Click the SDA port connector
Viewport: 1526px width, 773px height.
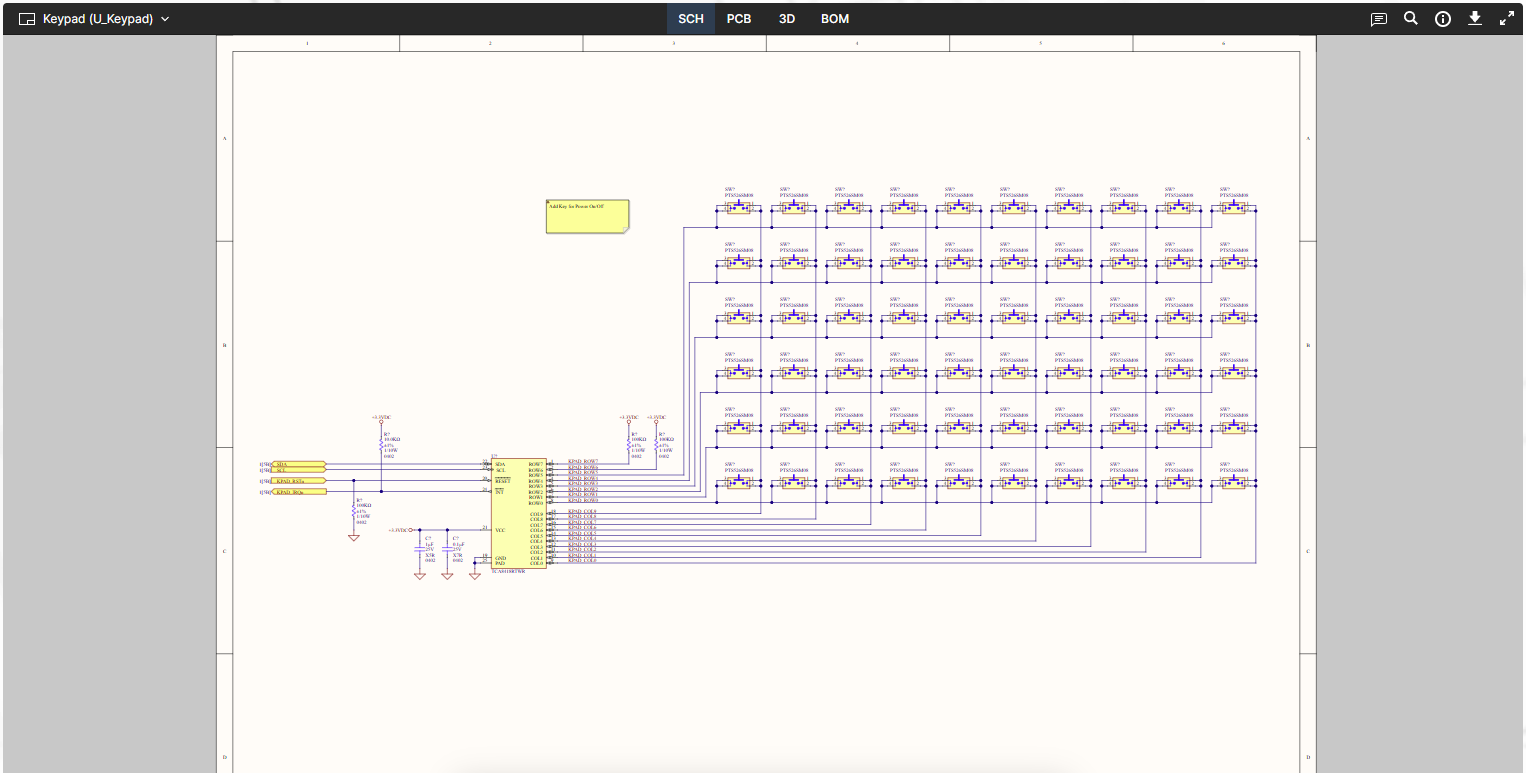[x=298, y=465]
